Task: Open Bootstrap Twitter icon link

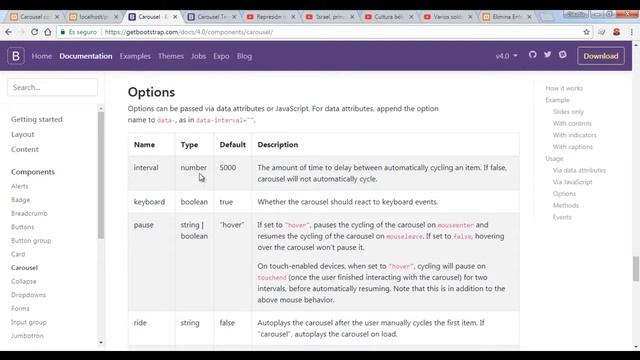Action: pyautogui.click(x=547, y=55)
